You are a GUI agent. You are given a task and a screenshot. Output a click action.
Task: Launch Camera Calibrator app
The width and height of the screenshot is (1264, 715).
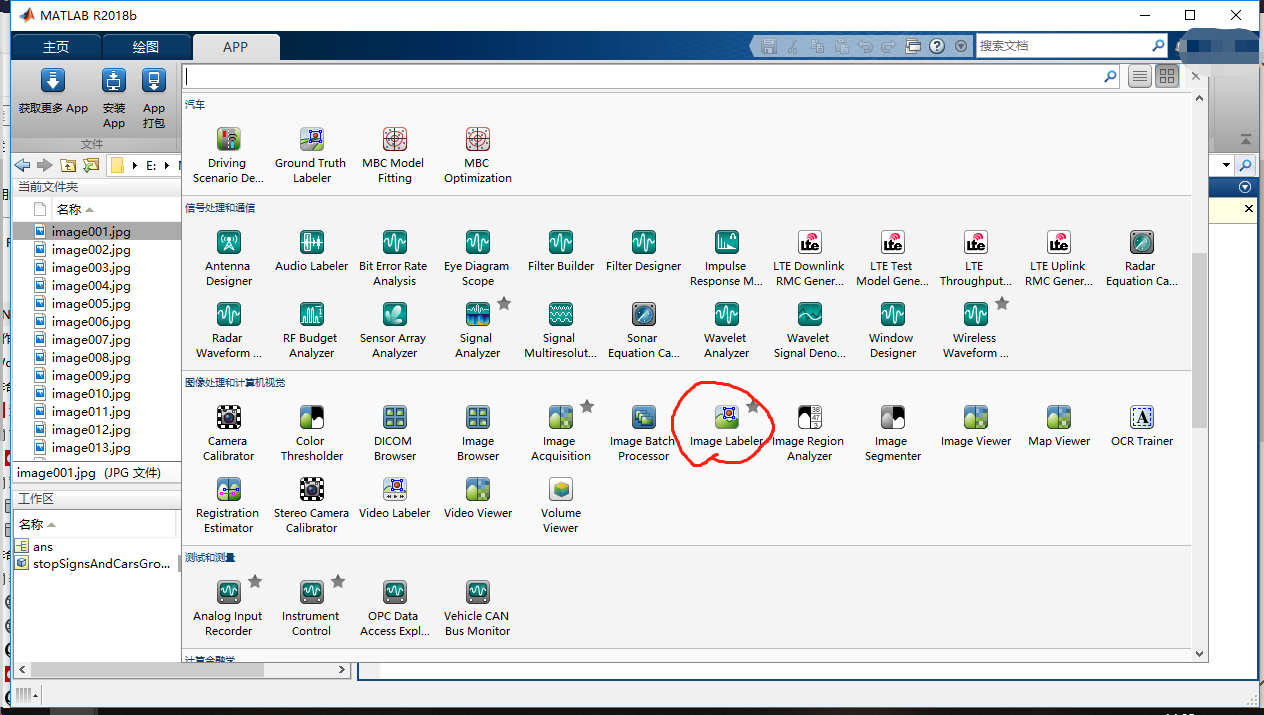(x=229, y=433)
